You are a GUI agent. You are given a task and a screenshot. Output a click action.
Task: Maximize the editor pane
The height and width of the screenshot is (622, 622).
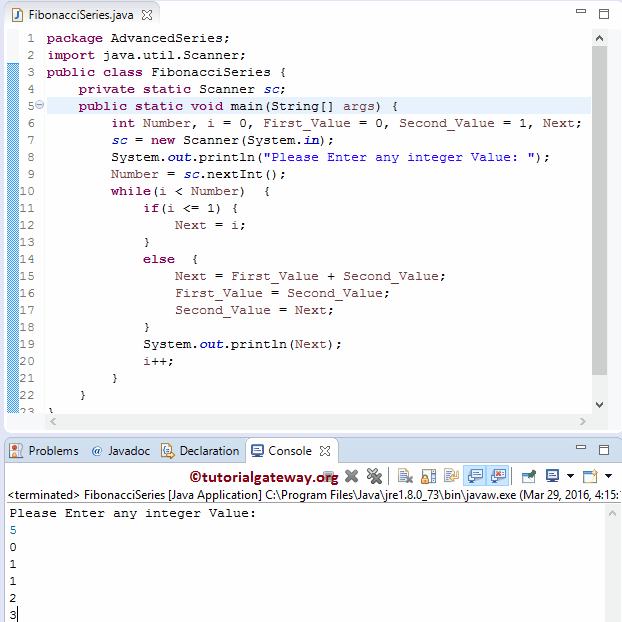point(604,14)
